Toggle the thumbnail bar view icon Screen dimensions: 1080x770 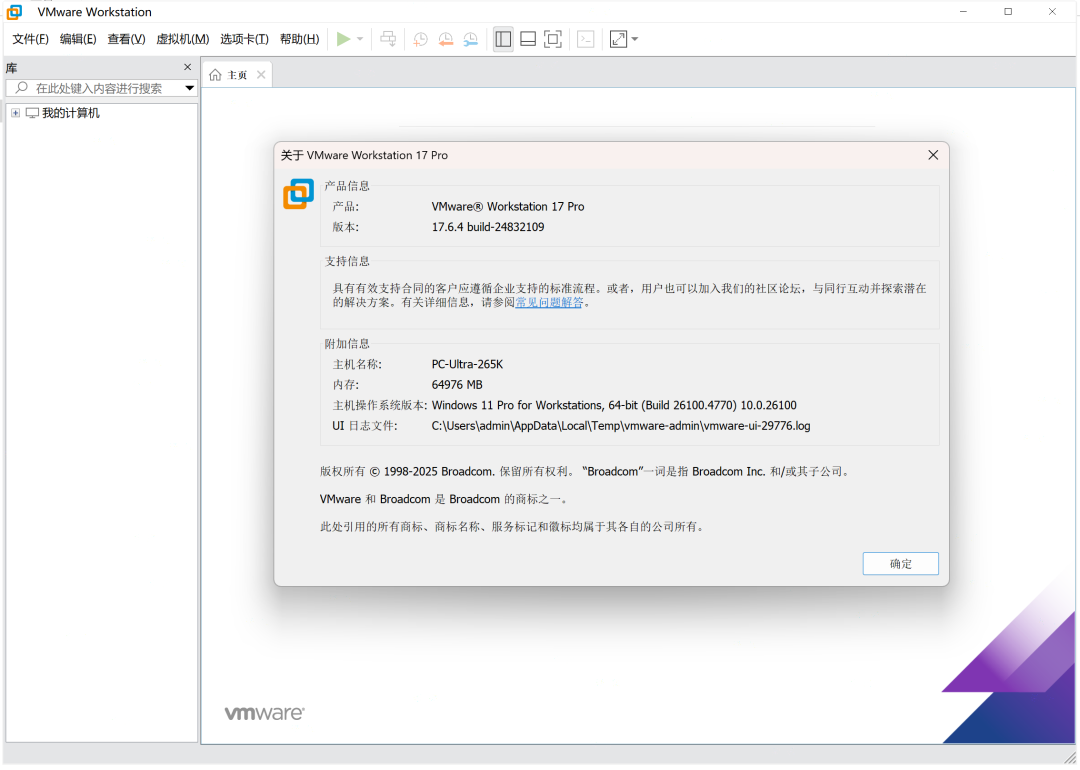(x=528, y=39)
